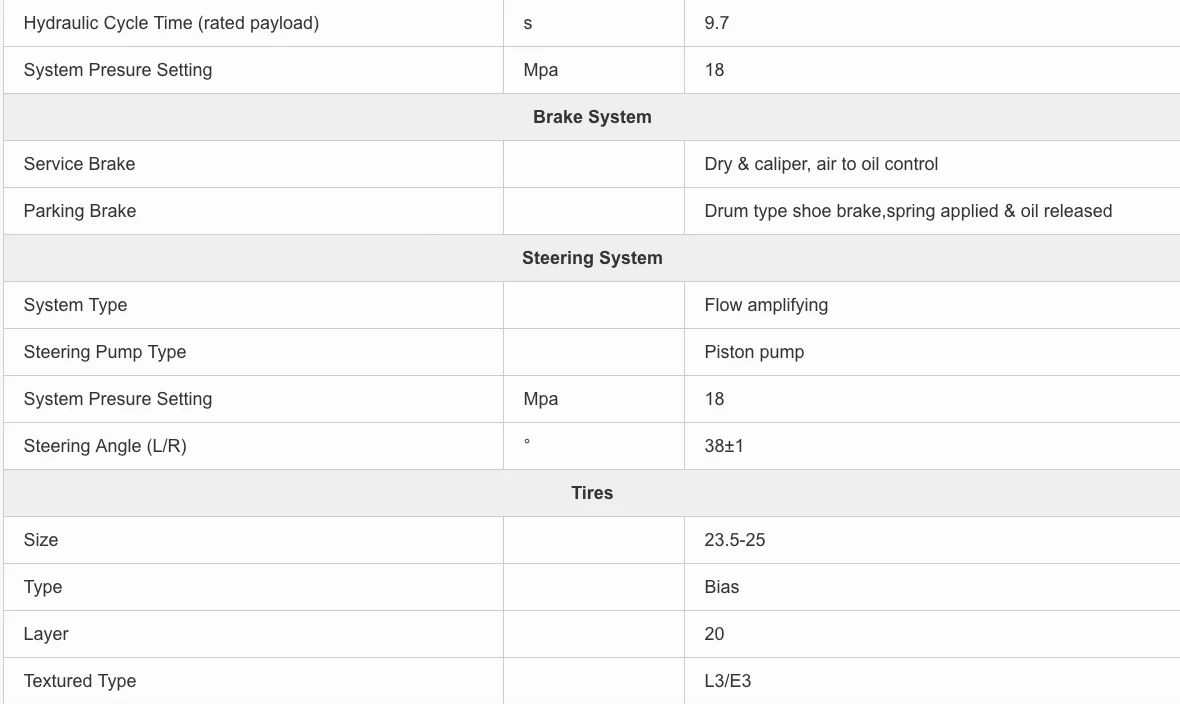Click the Layer row value 20
1180x704 pixels.
(714, 634)
